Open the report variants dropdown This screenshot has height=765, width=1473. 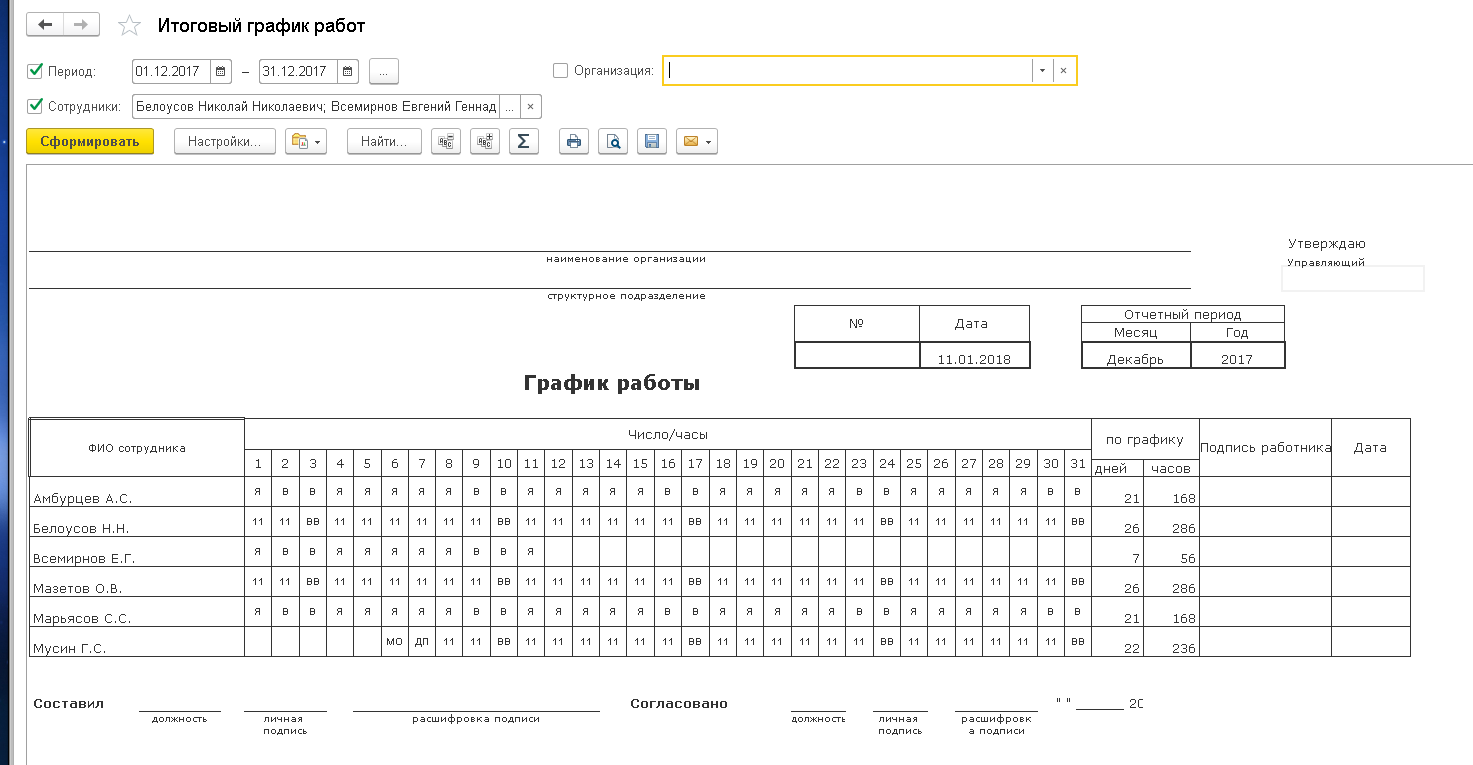(x=306, y=142)
